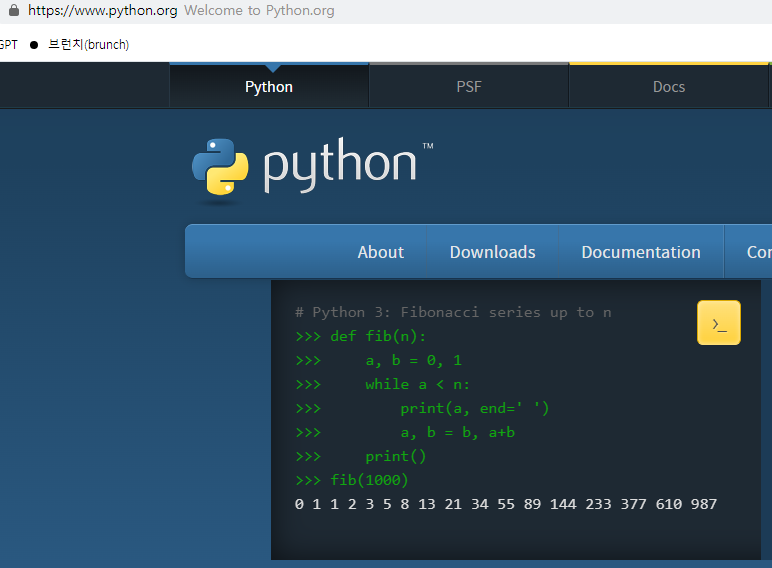Open the About menu
The image size is (772, 568).
(381, 252)
